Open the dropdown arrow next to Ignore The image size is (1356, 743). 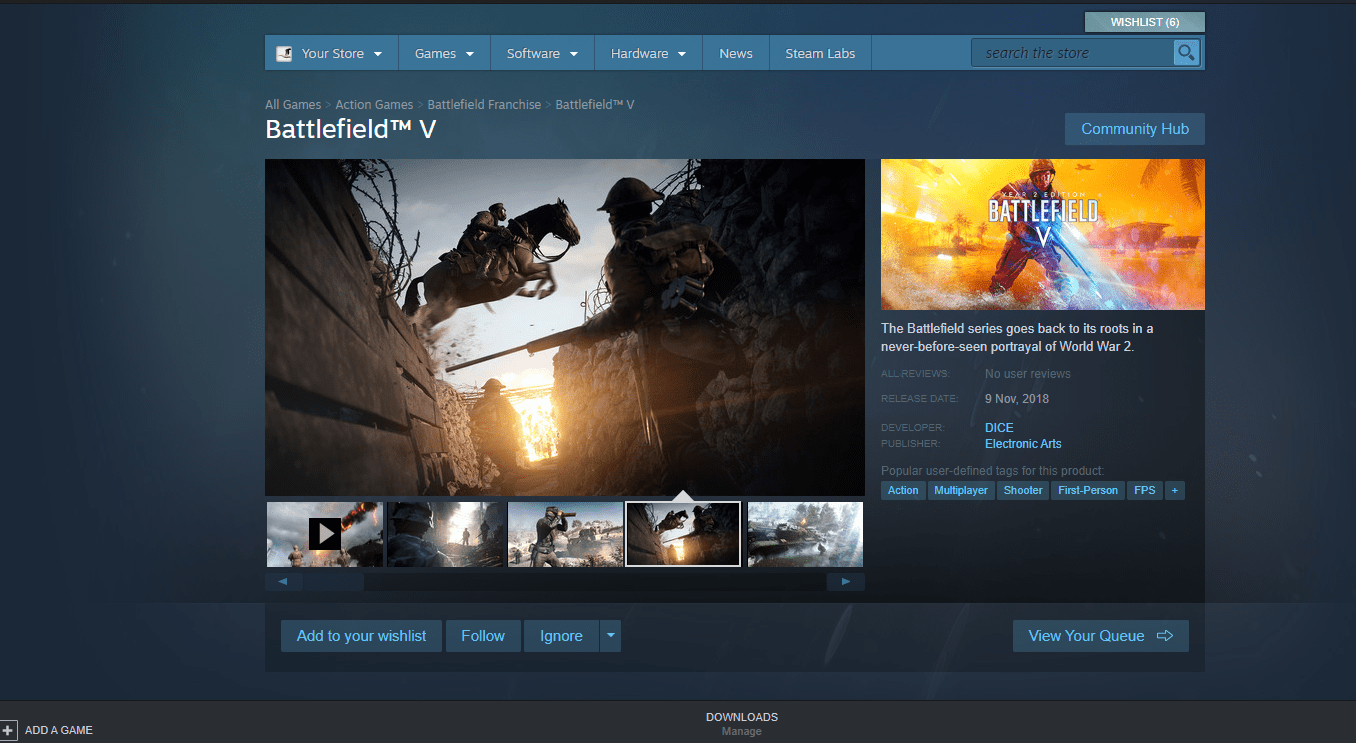pos(610,636)
